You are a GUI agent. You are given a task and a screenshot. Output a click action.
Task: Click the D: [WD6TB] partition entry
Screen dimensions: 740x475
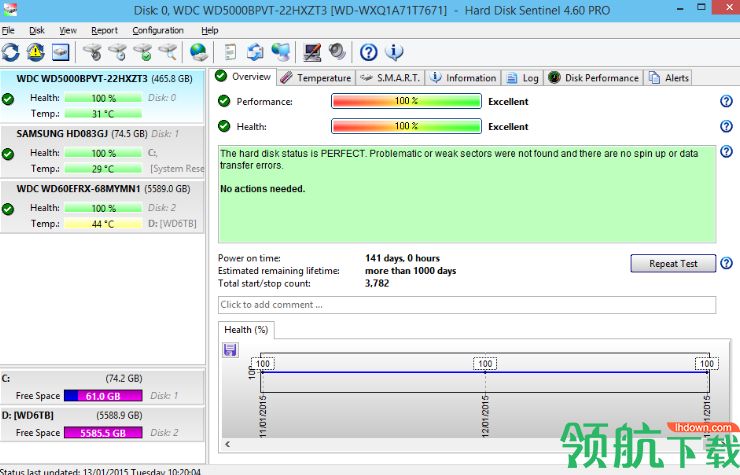pos(102,424)
